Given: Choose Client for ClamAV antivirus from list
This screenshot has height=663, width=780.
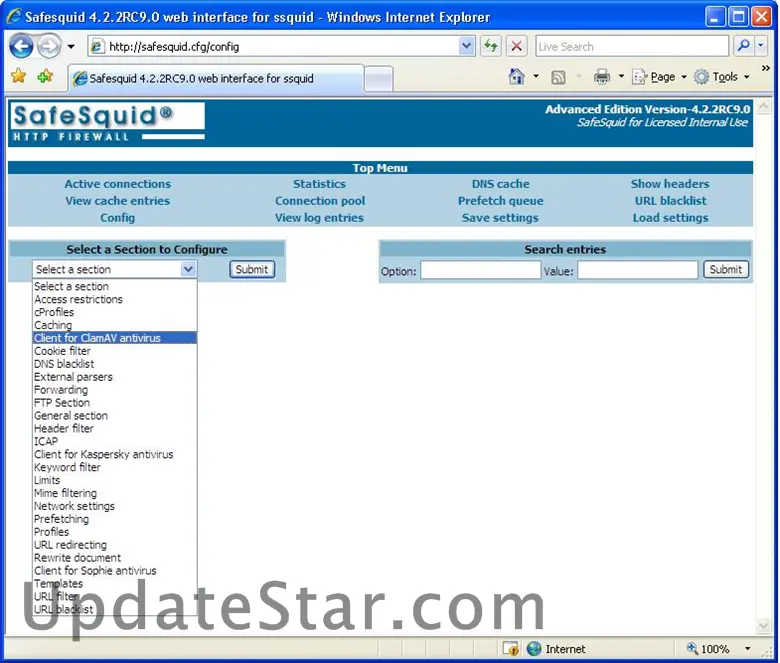Looking at the screenshot, I should [97, 338].
